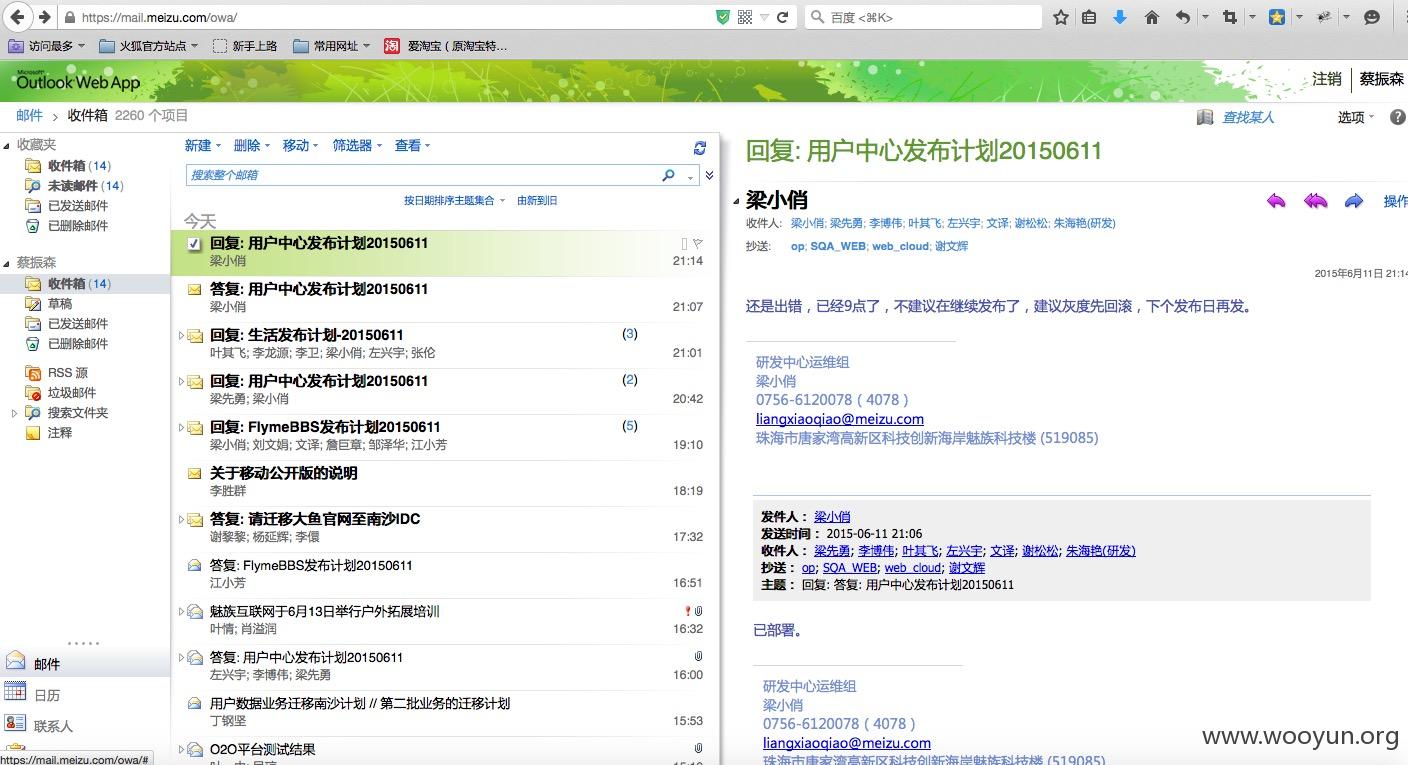Open the 选项 dropdown at top right

tap(1356, 117)
